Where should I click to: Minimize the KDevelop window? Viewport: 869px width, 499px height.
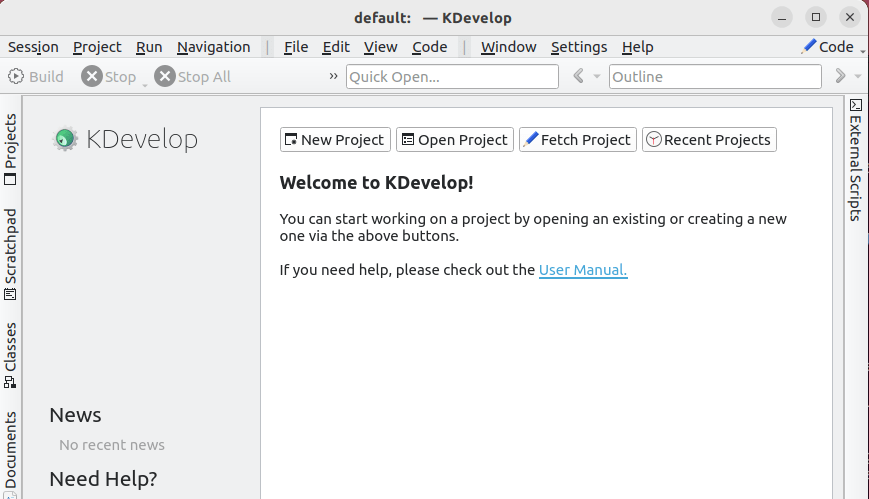pos(782,18)
